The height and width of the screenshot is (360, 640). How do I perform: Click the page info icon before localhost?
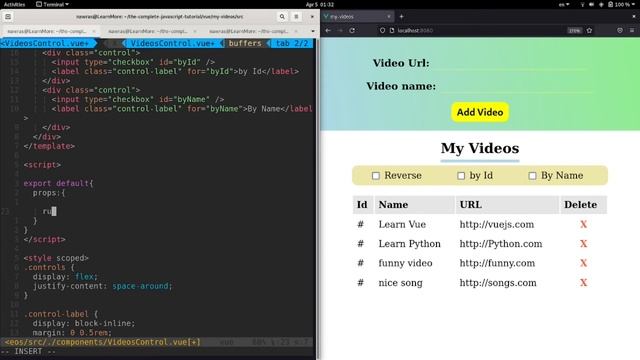click(392, 31)
